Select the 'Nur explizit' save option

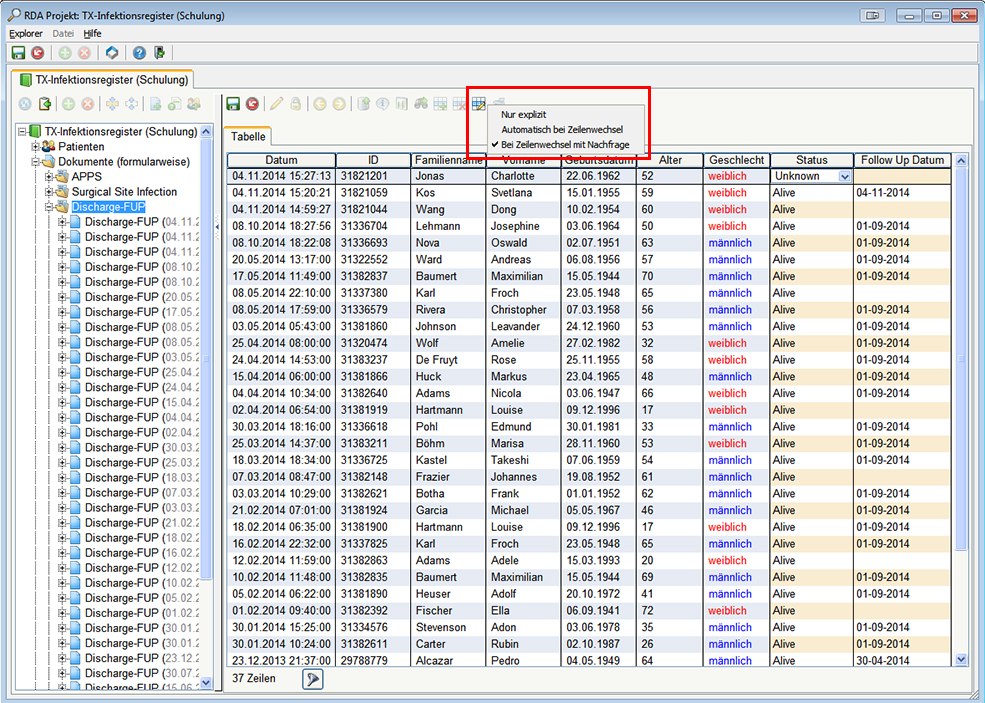(524, 115)
